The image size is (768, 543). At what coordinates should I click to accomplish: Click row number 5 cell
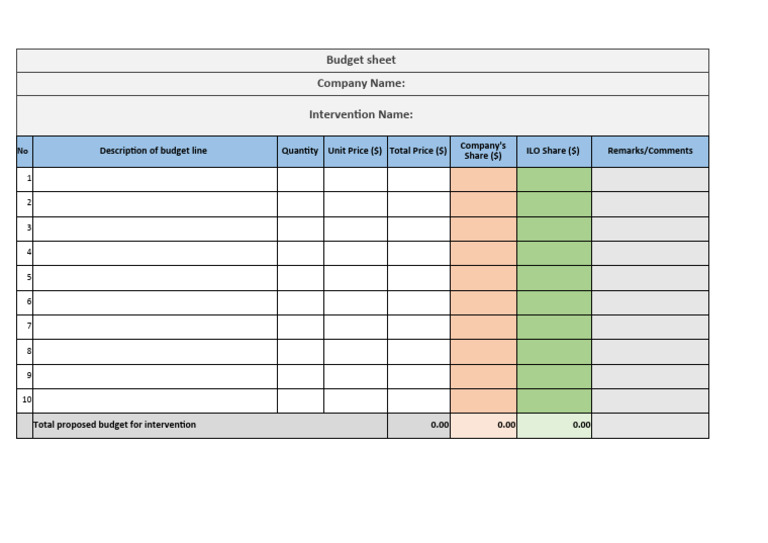pyautogui.click(x=24, y=278)
